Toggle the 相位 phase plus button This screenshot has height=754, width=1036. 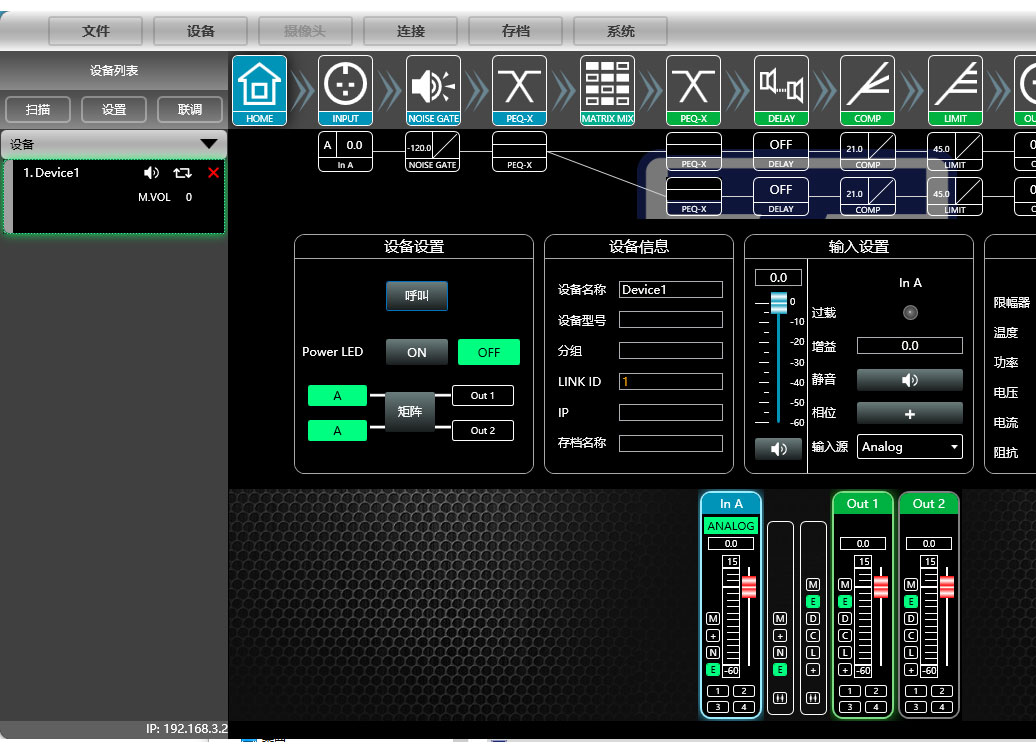(910, 414)
